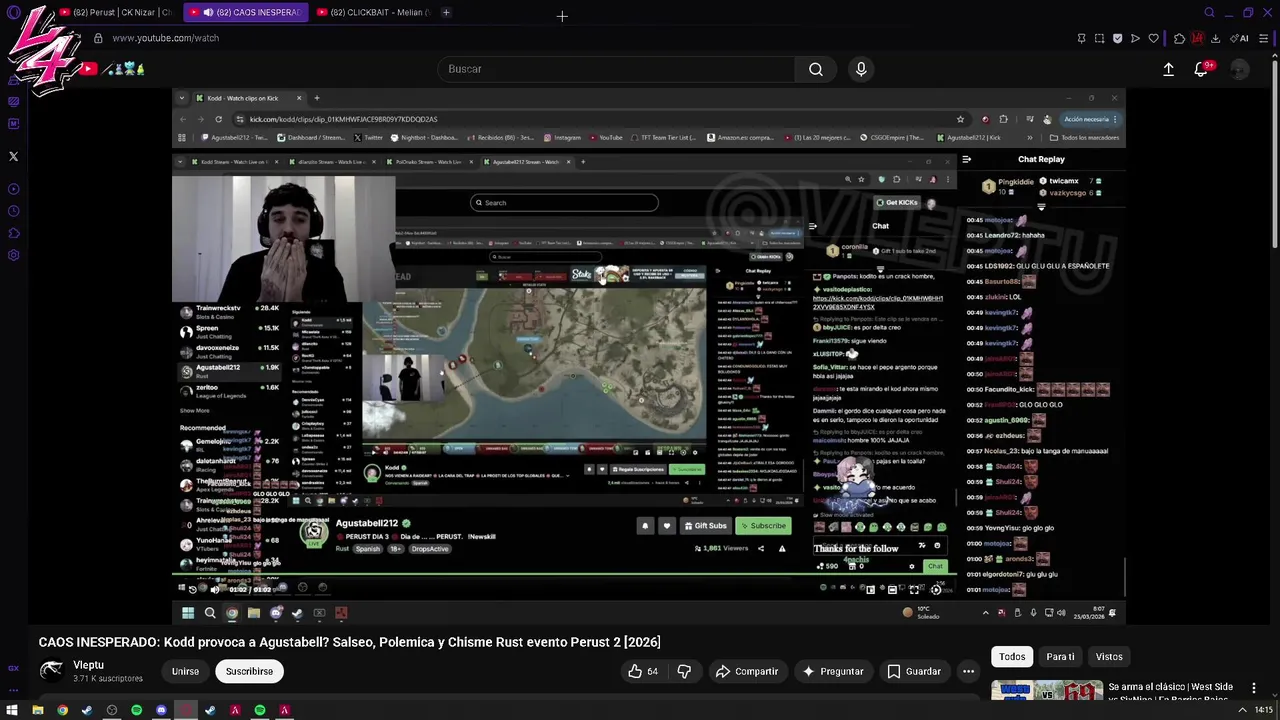Select the Todos filter chip
The image size is (1280, 720).
tap(1012, 657)
